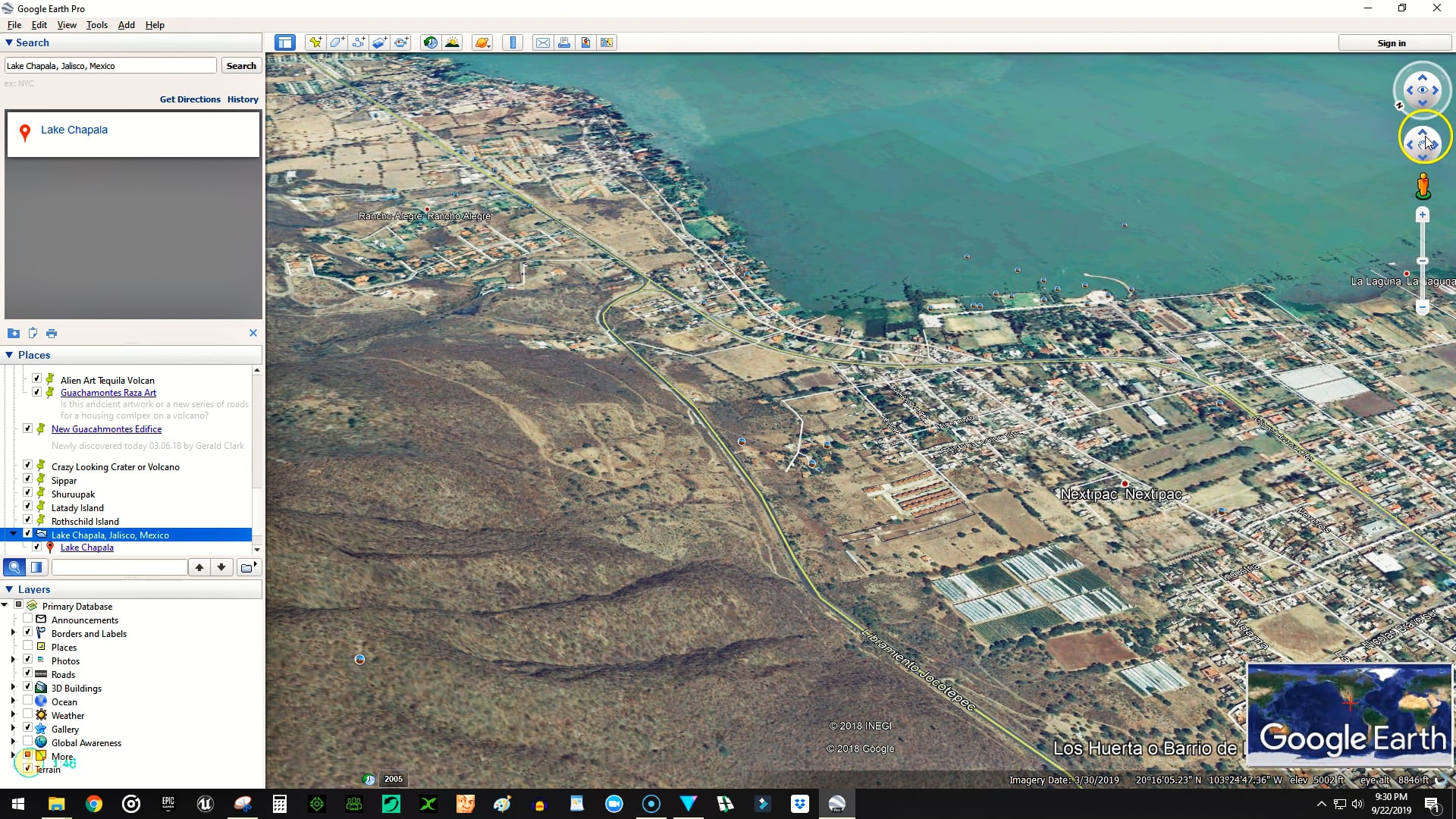Viewport: 1456px width, 819px height.
Task: Click the Street View pegman icon
Action: (1423, 185)
